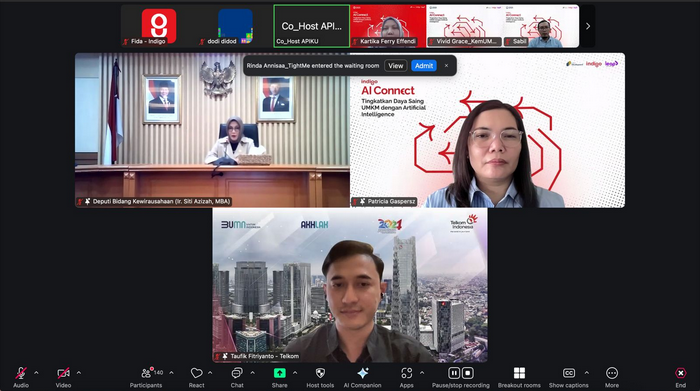Image resolution: width=700 pixels, height=391 pixels.
Task: Click View in waiting room notification
Action: (396, 66)
